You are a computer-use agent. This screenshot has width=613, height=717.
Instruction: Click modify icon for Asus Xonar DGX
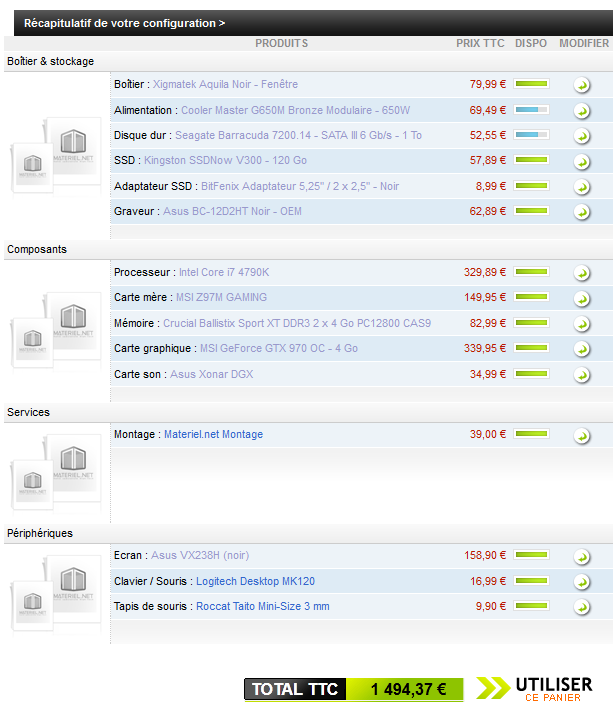(x=582, y=376)
